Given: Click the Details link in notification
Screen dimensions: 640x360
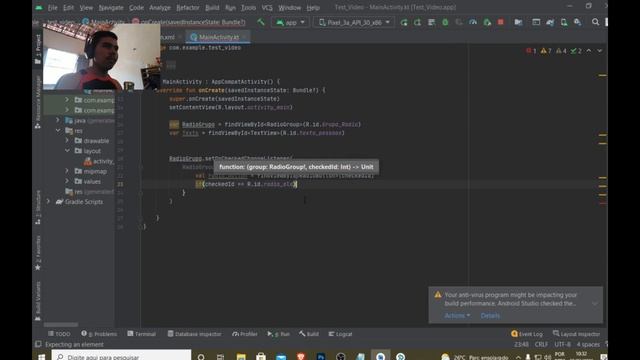Looking at the screenshot, I should click(x=490, y=316).
